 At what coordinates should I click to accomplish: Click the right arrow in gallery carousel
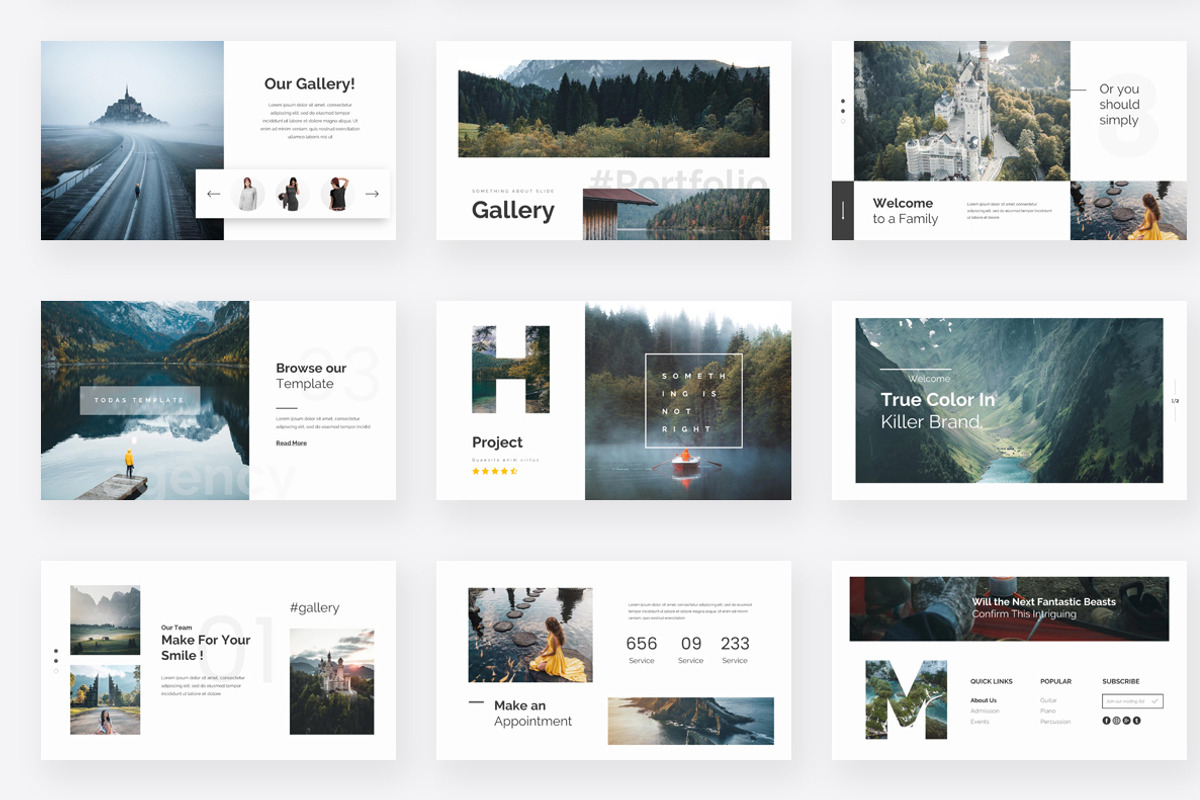pyautogui.click(x=372, y=194)
